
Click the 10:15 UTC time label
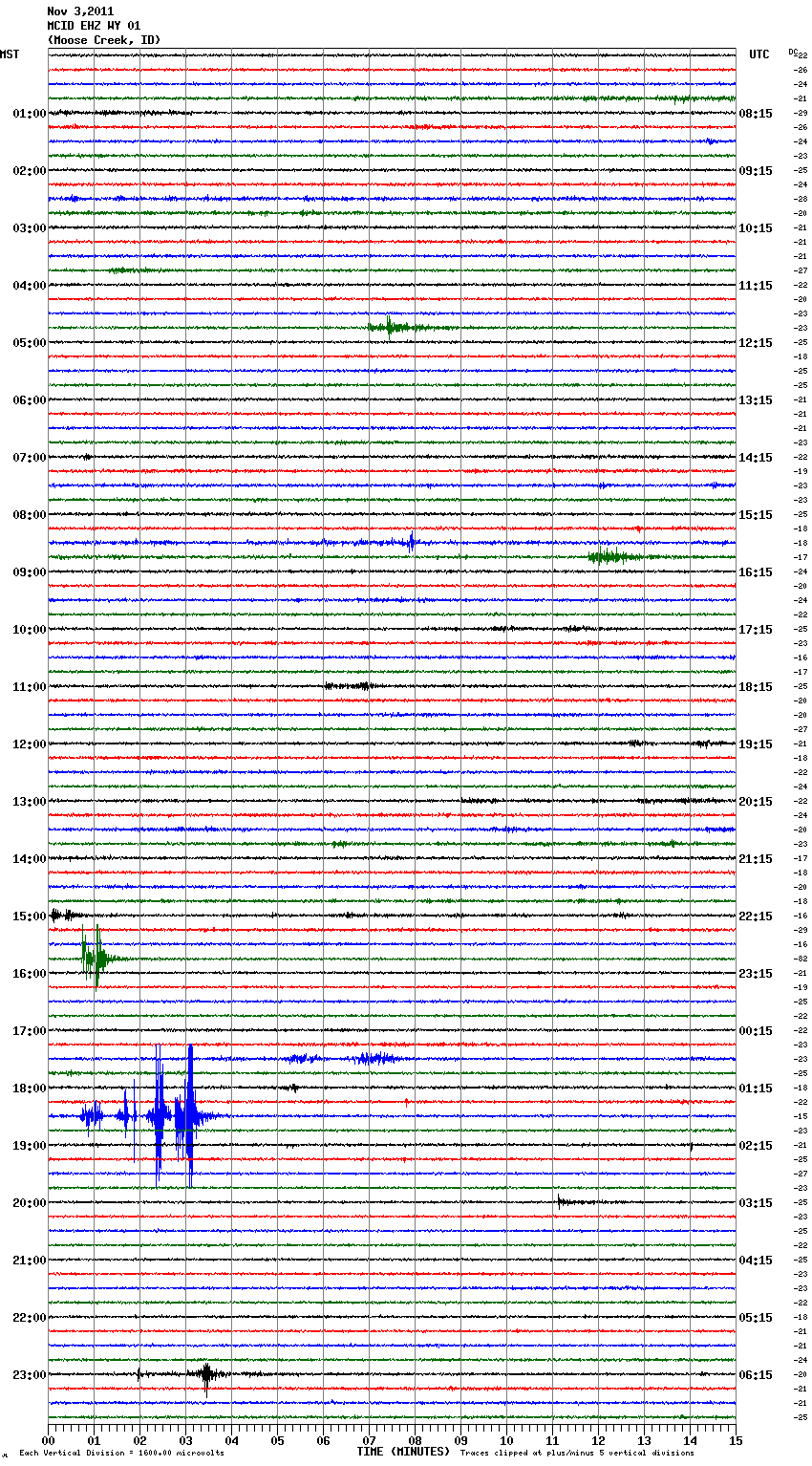point(756,228)
